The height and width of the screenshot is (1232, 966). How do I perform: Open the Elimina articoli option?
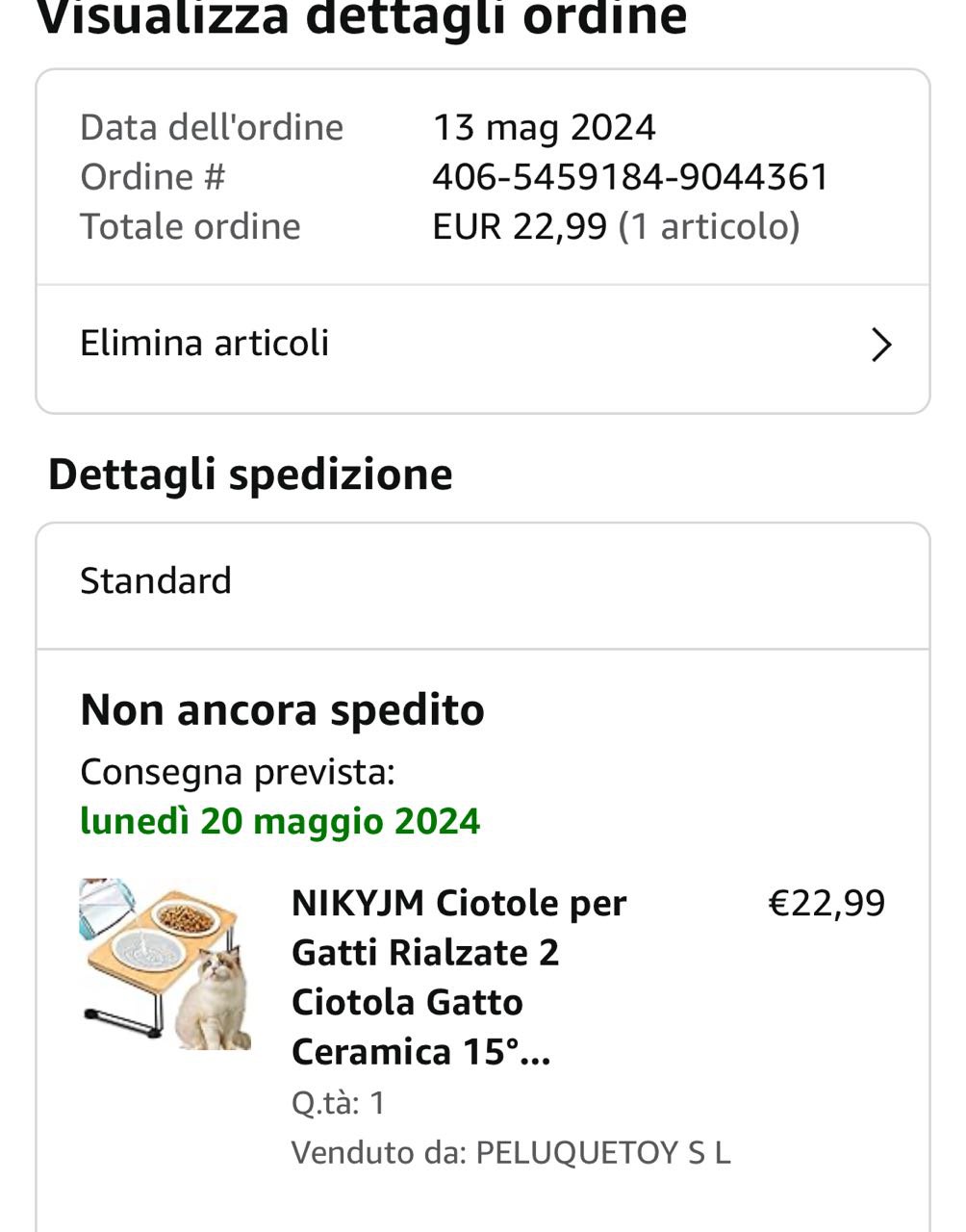tap(205, 344)
